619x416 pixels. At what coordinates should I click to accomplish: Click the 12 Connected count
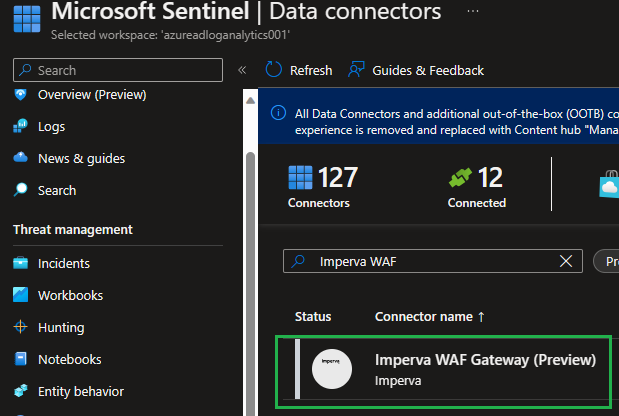point(490,178)
